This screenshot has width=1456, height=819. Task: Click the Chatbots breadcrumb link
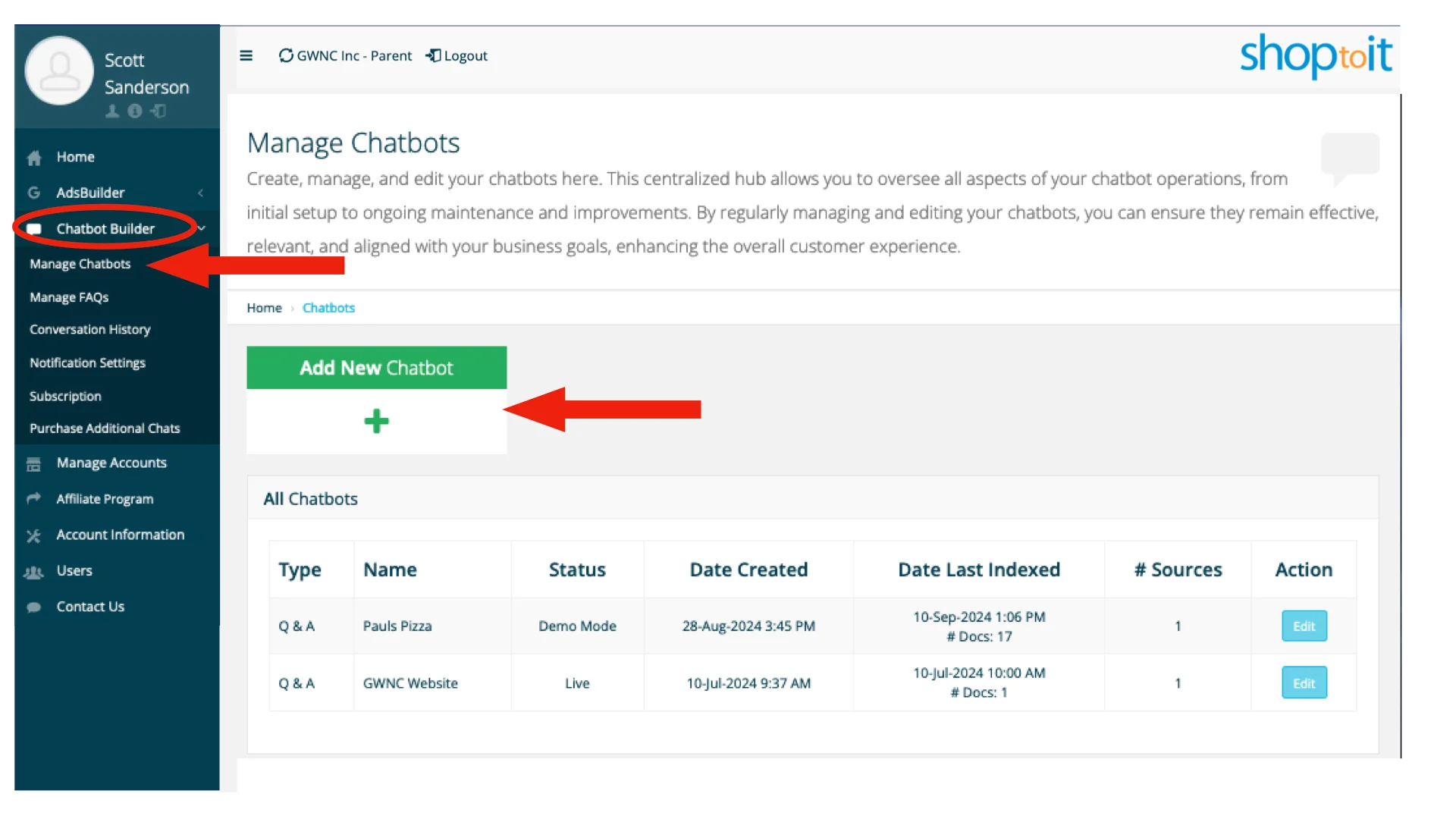[x=328, y=307]
